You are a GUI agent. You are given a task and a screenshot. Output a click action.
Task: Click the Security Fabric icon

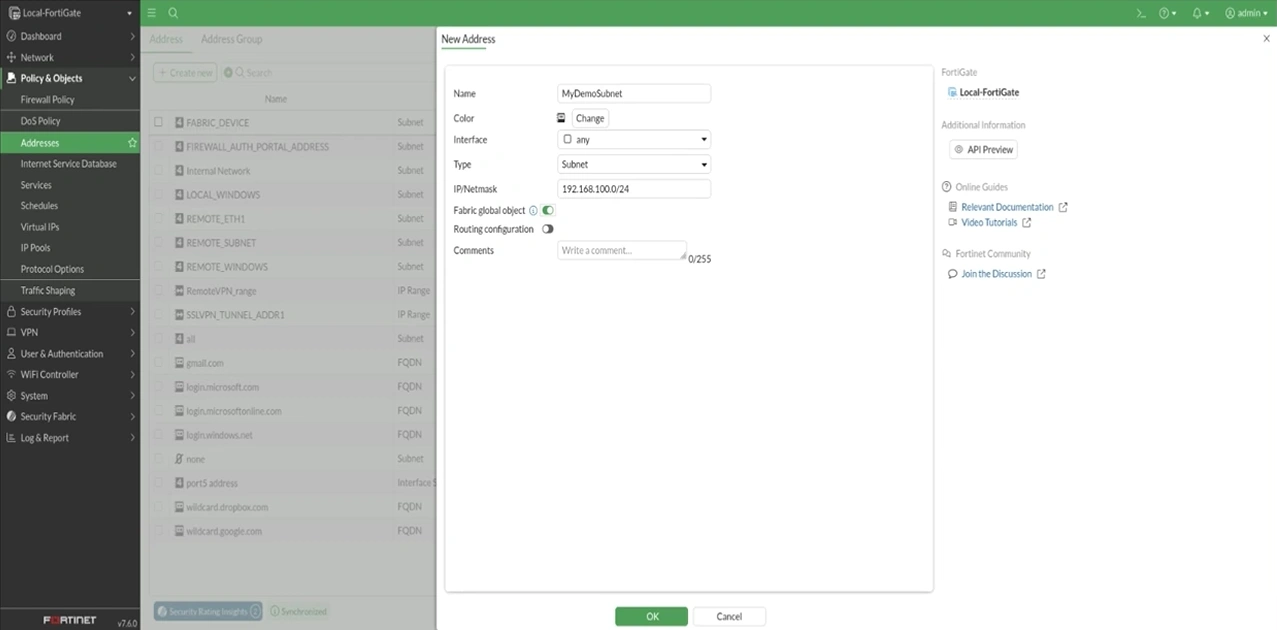click(x=11, y=416)
